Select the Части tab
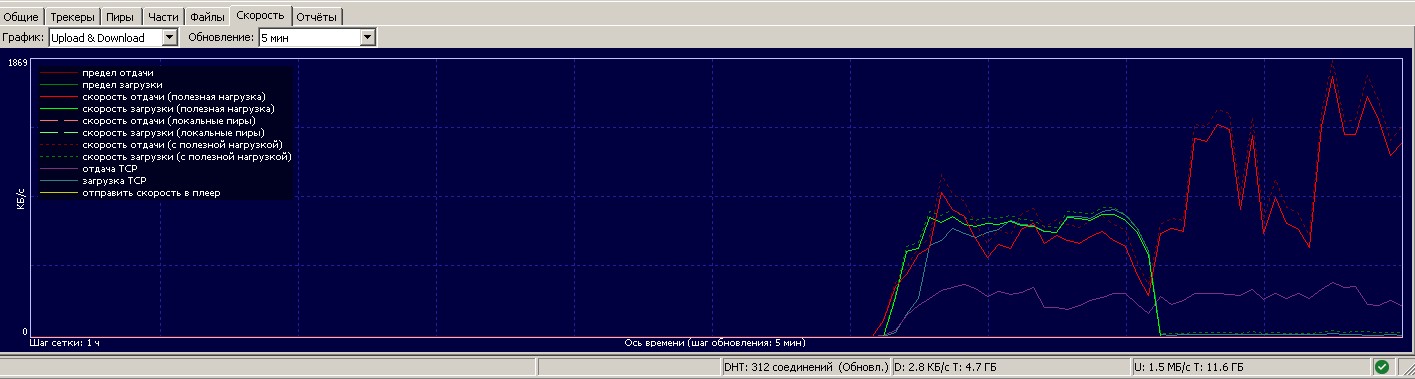The height and width of the screenshot is (379, 1415). coord(162,16)
